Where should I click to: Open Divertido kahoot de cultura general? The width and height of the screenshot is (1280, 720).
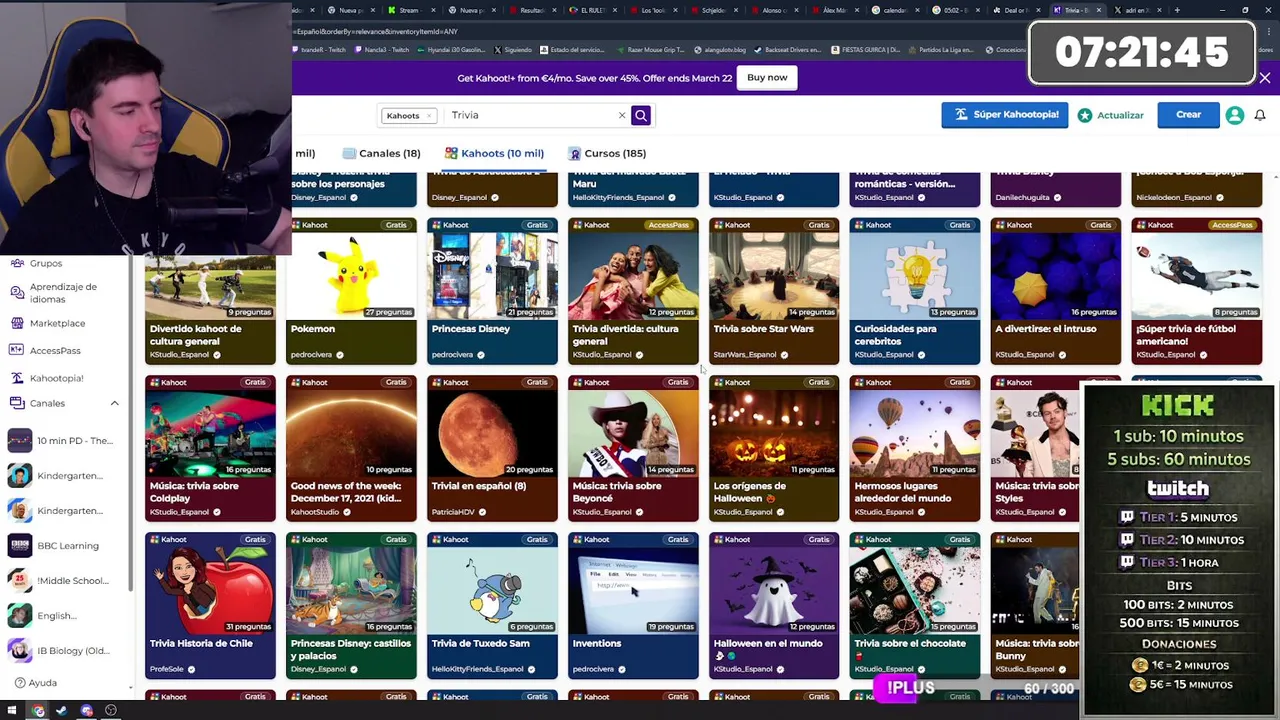210,291
